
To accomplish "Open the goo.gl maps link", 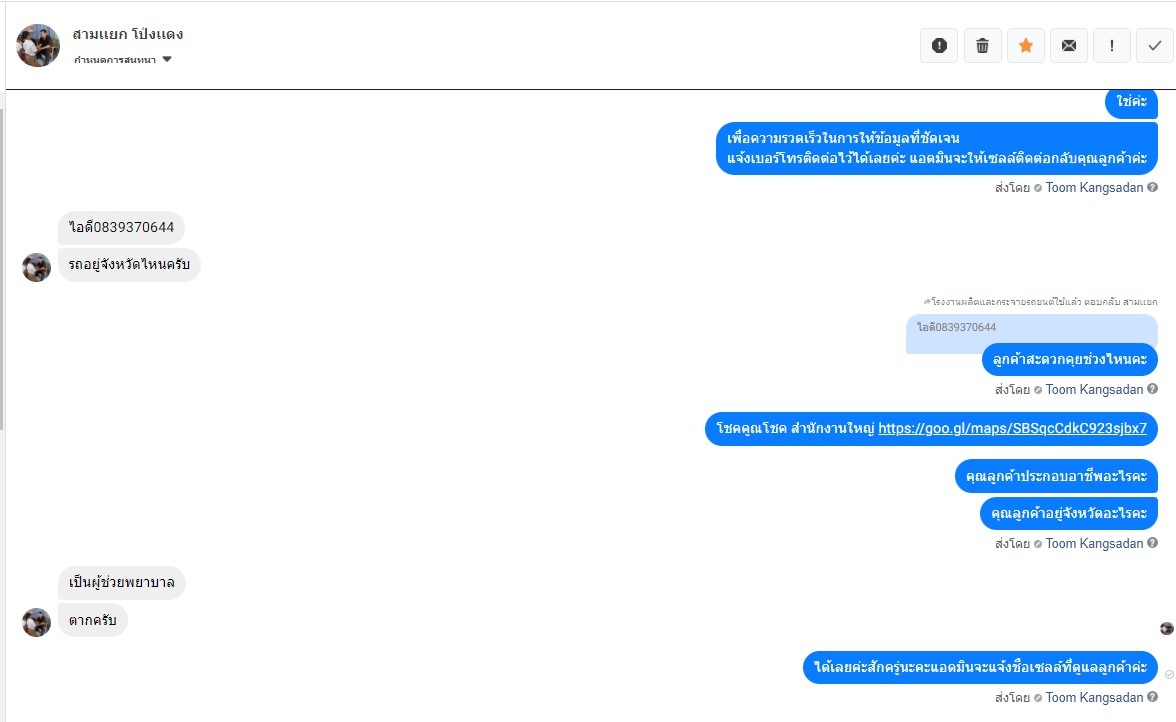I will click(1012, 429).
